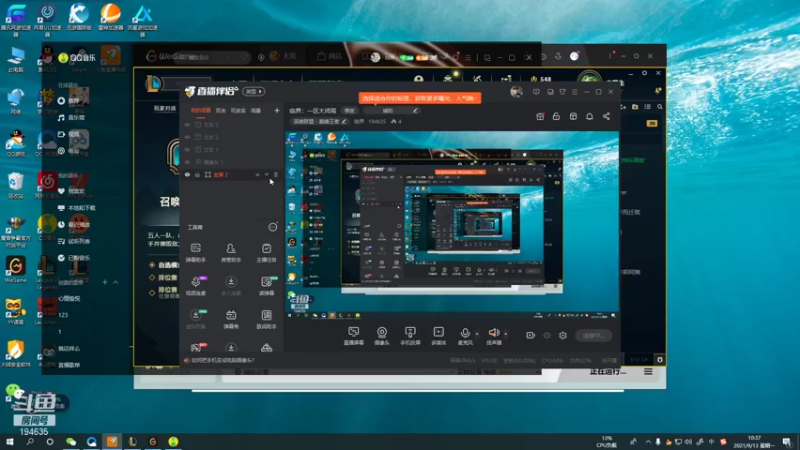Click the 辅助 tag input field
Screen dimensions: 800x450
click(392, 110)
